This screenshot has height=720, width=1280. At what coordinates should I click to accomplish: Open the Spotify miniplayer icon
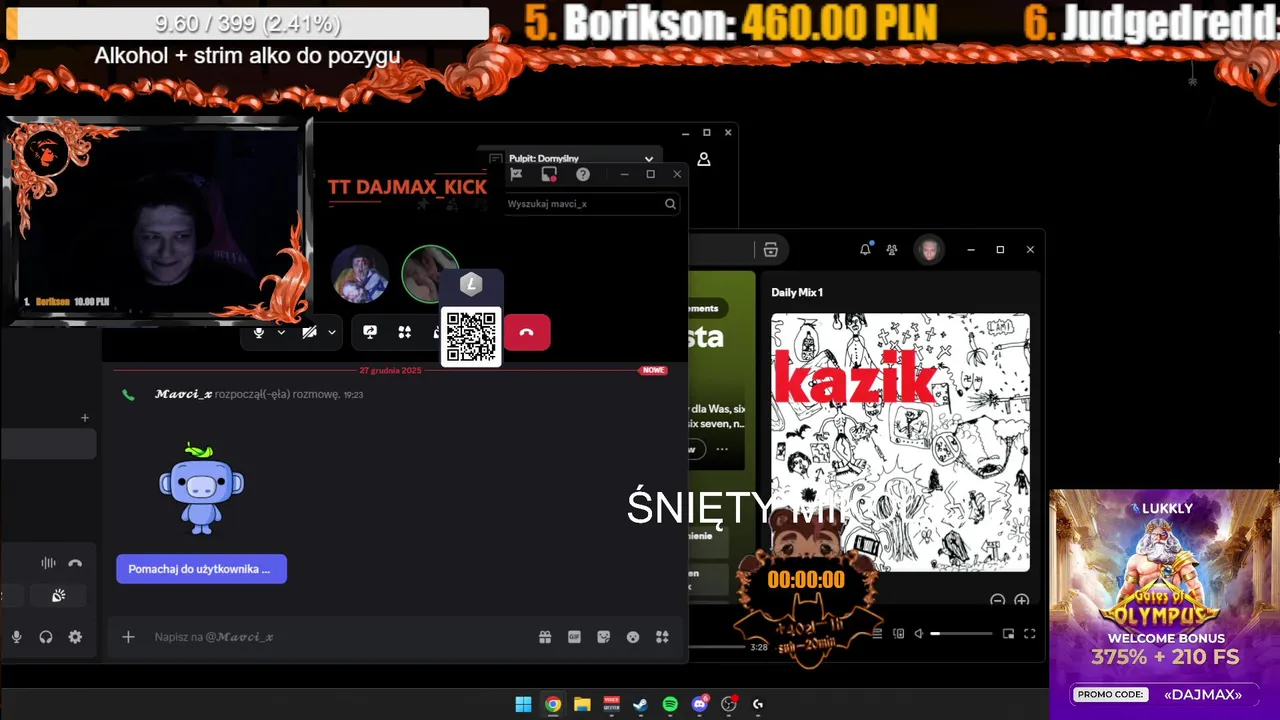[x=1008, y=634]
